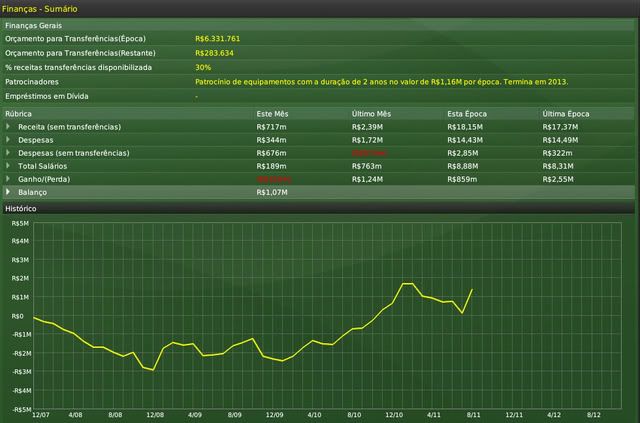The image size is (640, 423).
Task: Click the Último Mês column header
Action: pos(371,114)
